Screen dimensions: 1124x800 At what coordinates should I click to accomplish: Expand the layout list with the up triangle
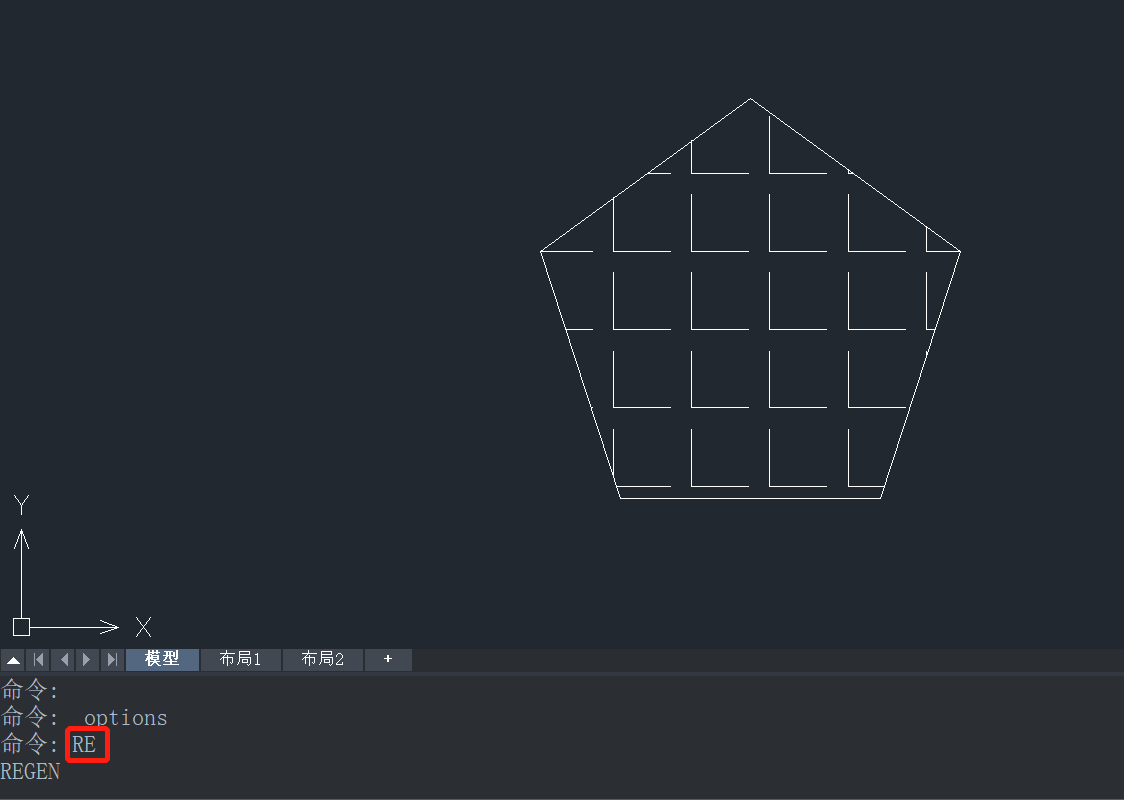pos(13,659)
